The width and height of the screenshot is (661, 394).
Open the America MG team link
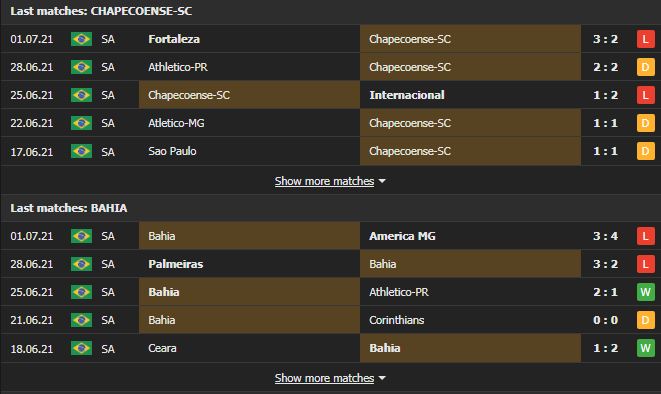(402, 236)
